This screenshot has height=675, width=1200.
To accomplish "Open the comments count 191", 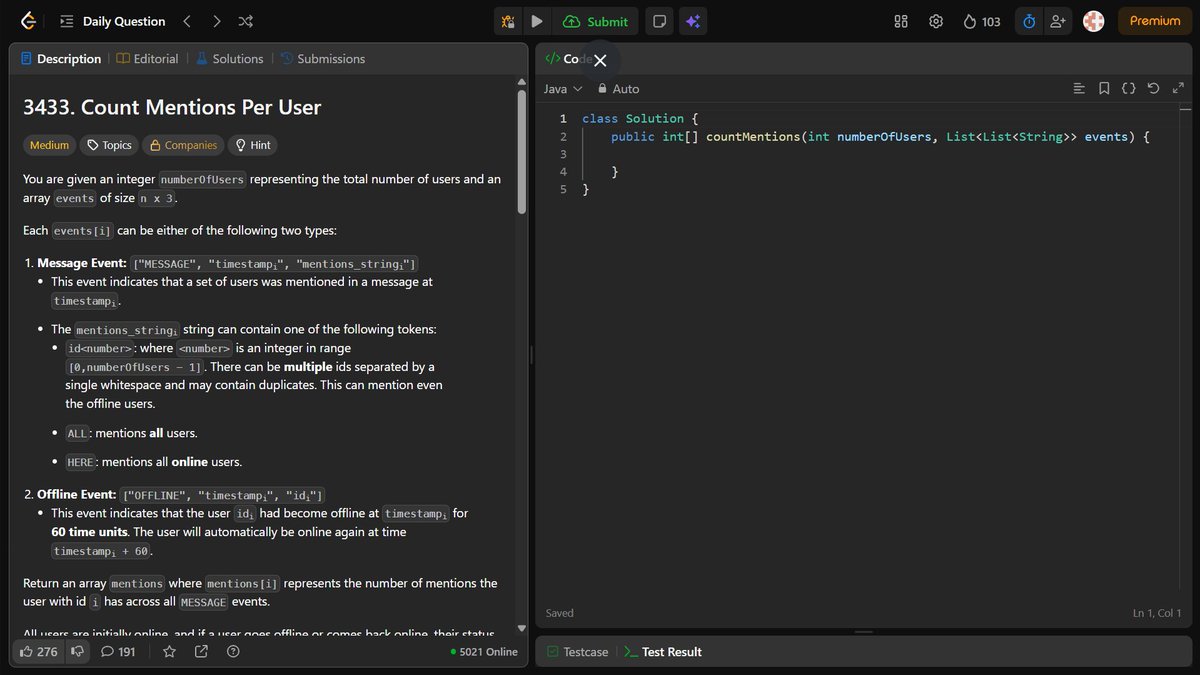I will (118, 652).
